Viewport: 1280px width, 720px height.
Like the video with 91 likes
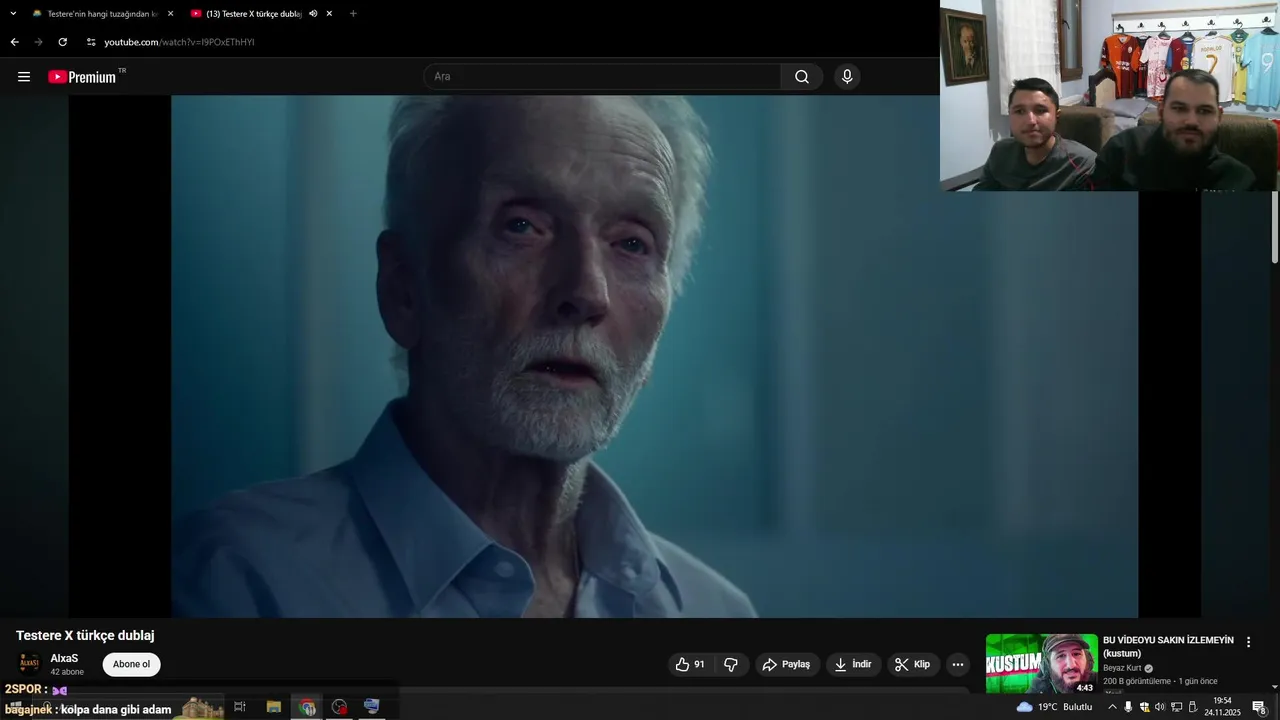(x=689, y=664)
